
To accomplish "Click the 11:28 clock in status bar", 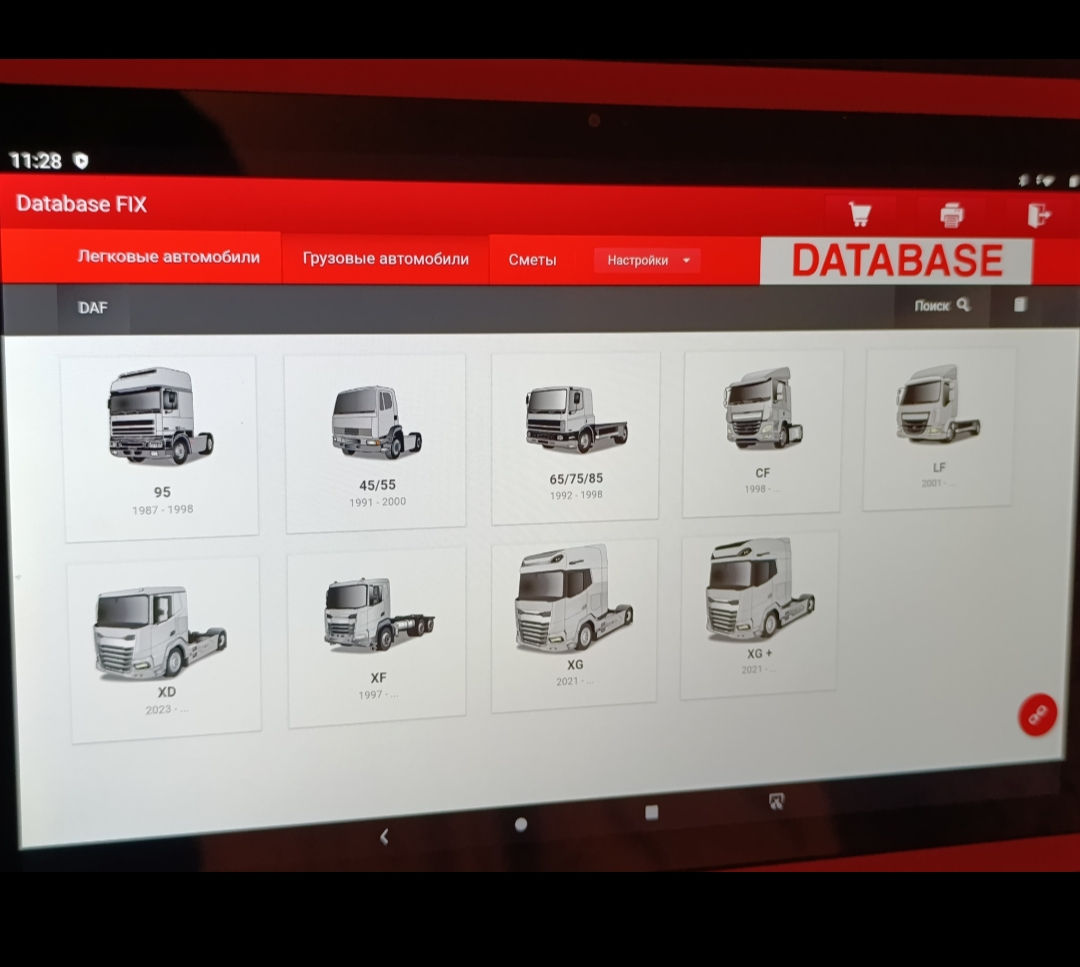I will pyautogui.click(x=36, y=161).
